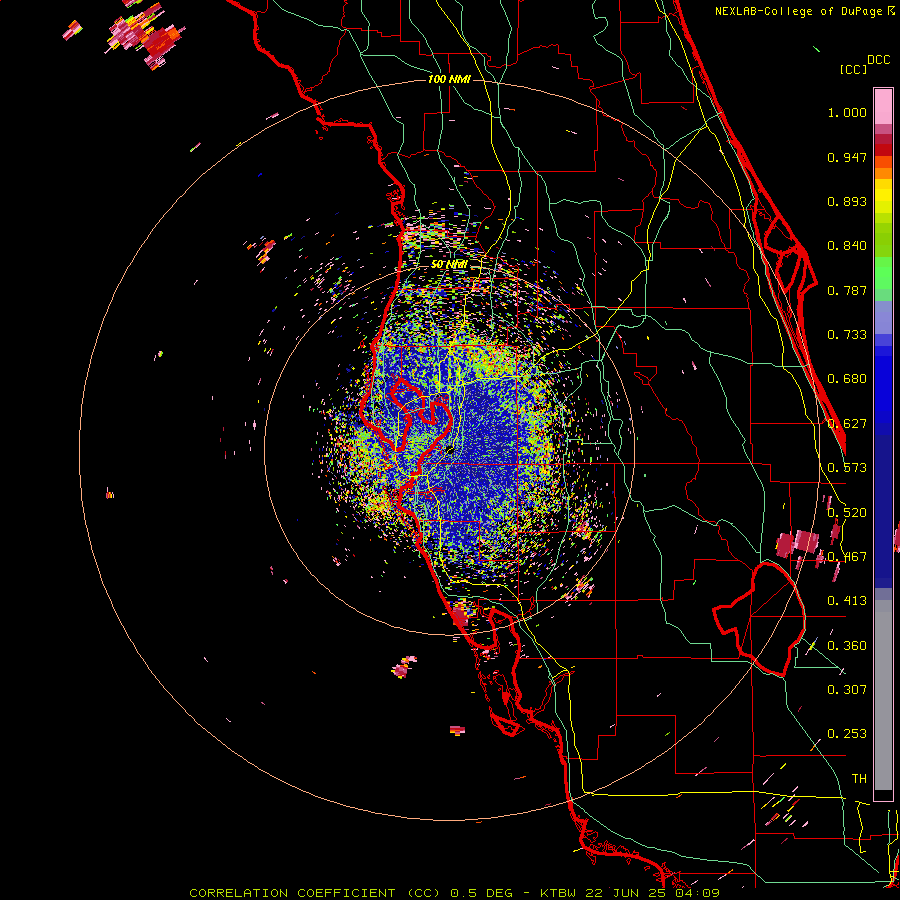Screen dimensions: 900x900
Task: Click the NEXLAB-College of DuPage label
Action: [798, 11]
